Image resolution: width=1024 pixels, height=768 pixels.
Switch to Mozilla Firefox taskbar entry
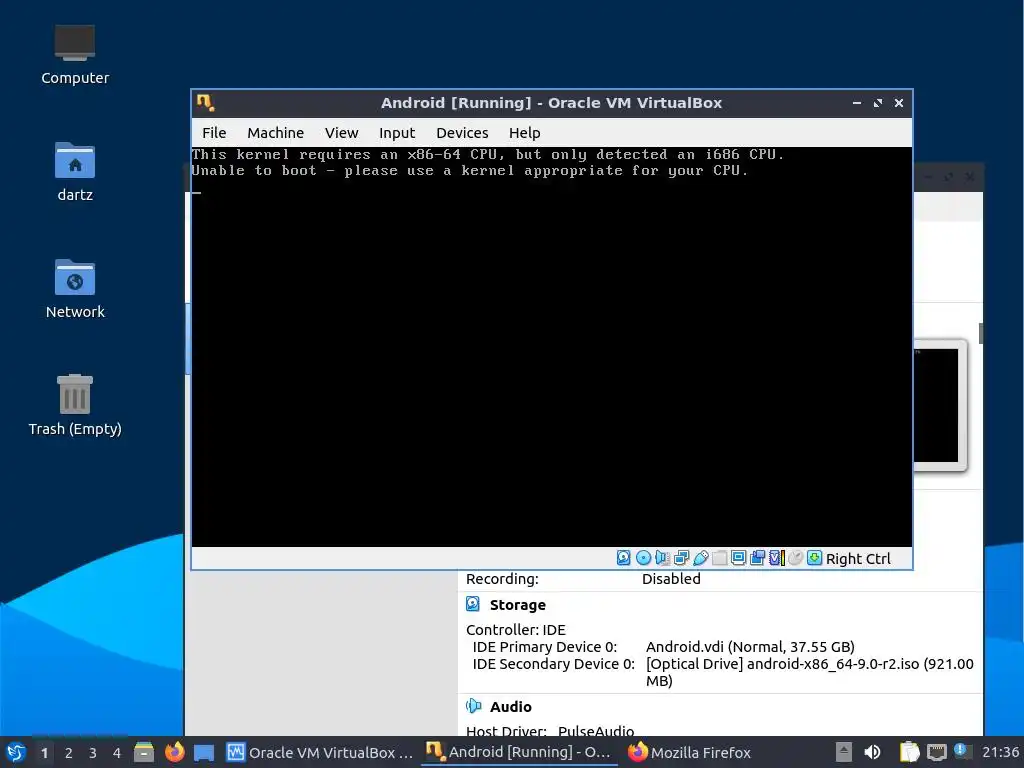click(690, 752)
